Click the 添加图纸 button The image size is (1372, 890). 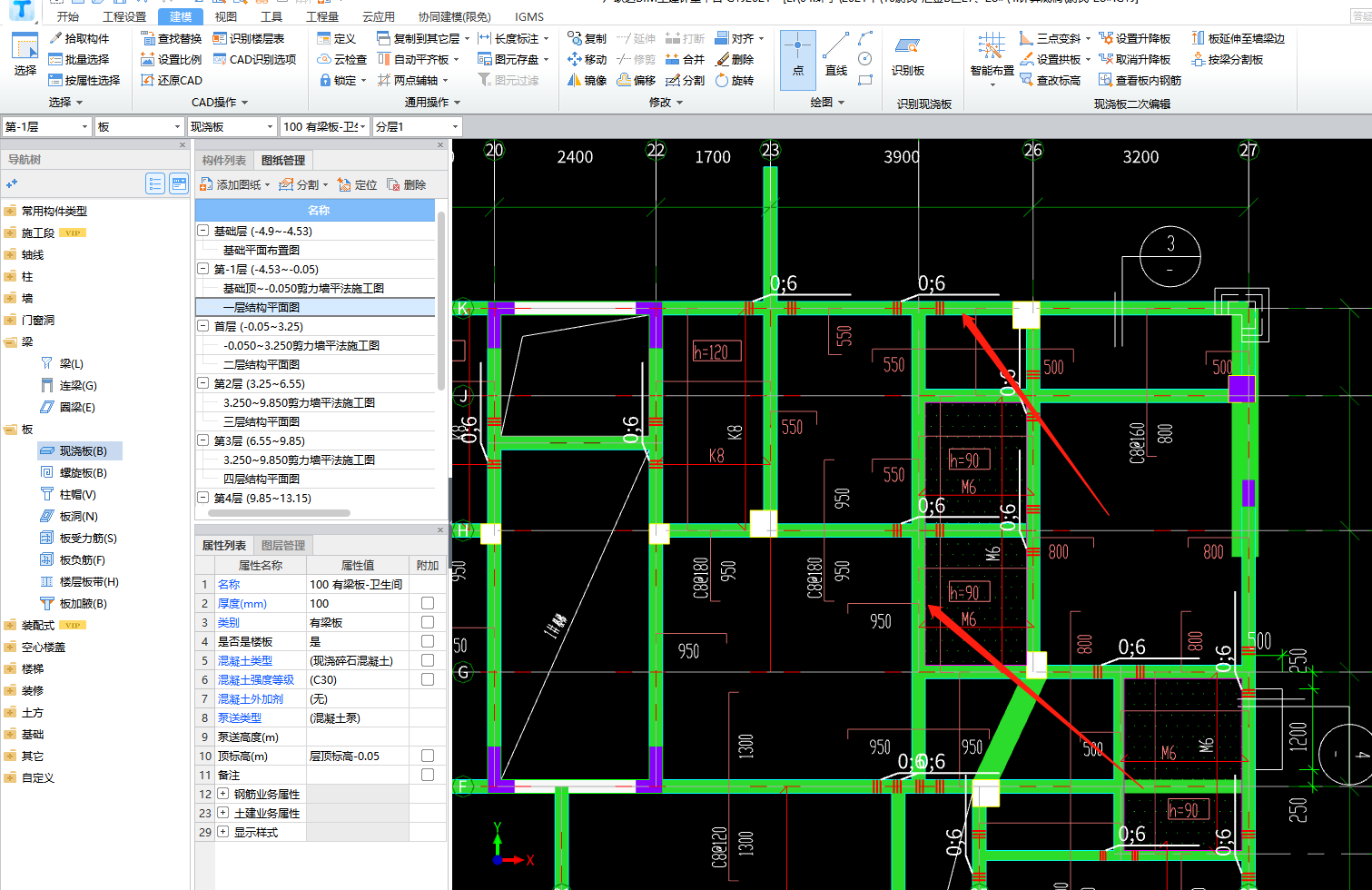click(x=235, y=184)
